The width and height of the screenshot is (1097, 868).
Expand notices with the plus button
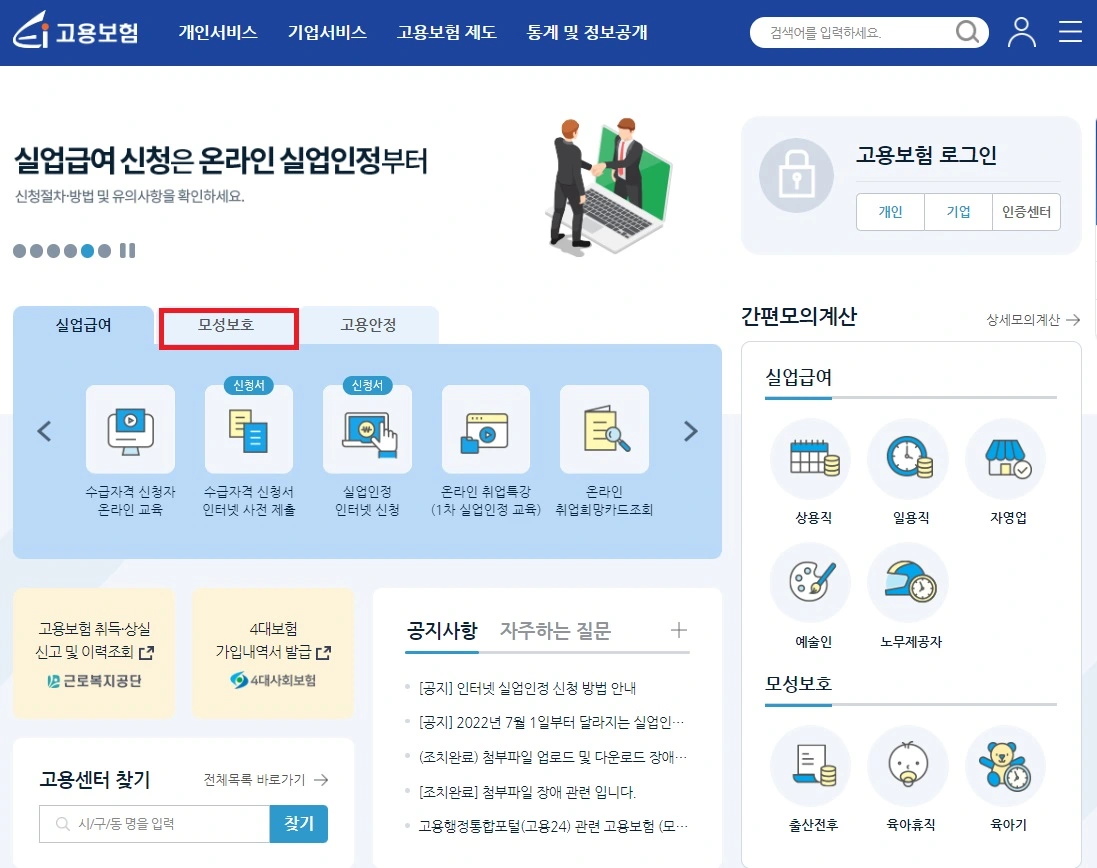click(679, 629)
